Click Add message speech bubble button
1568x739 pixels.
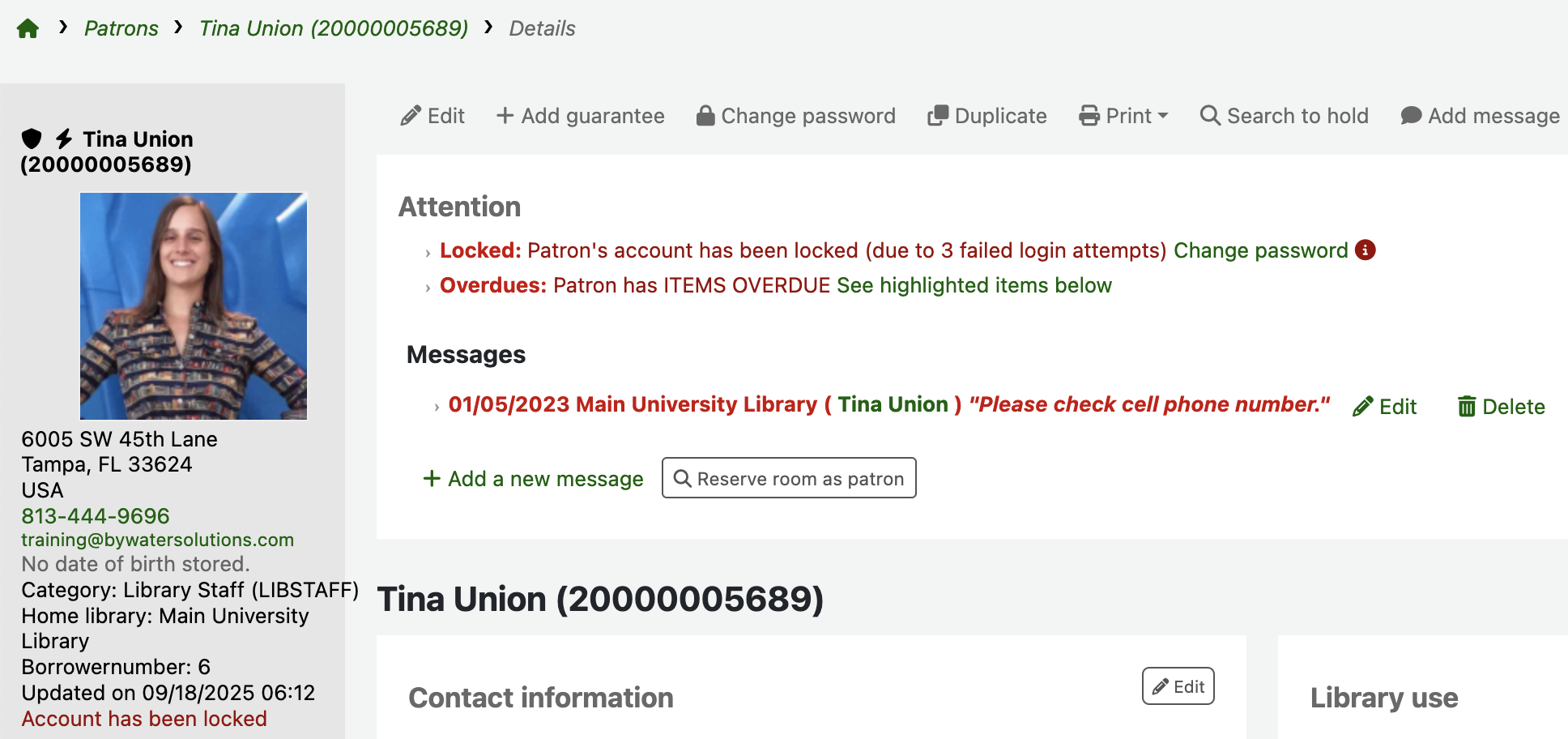[1480, 116]
